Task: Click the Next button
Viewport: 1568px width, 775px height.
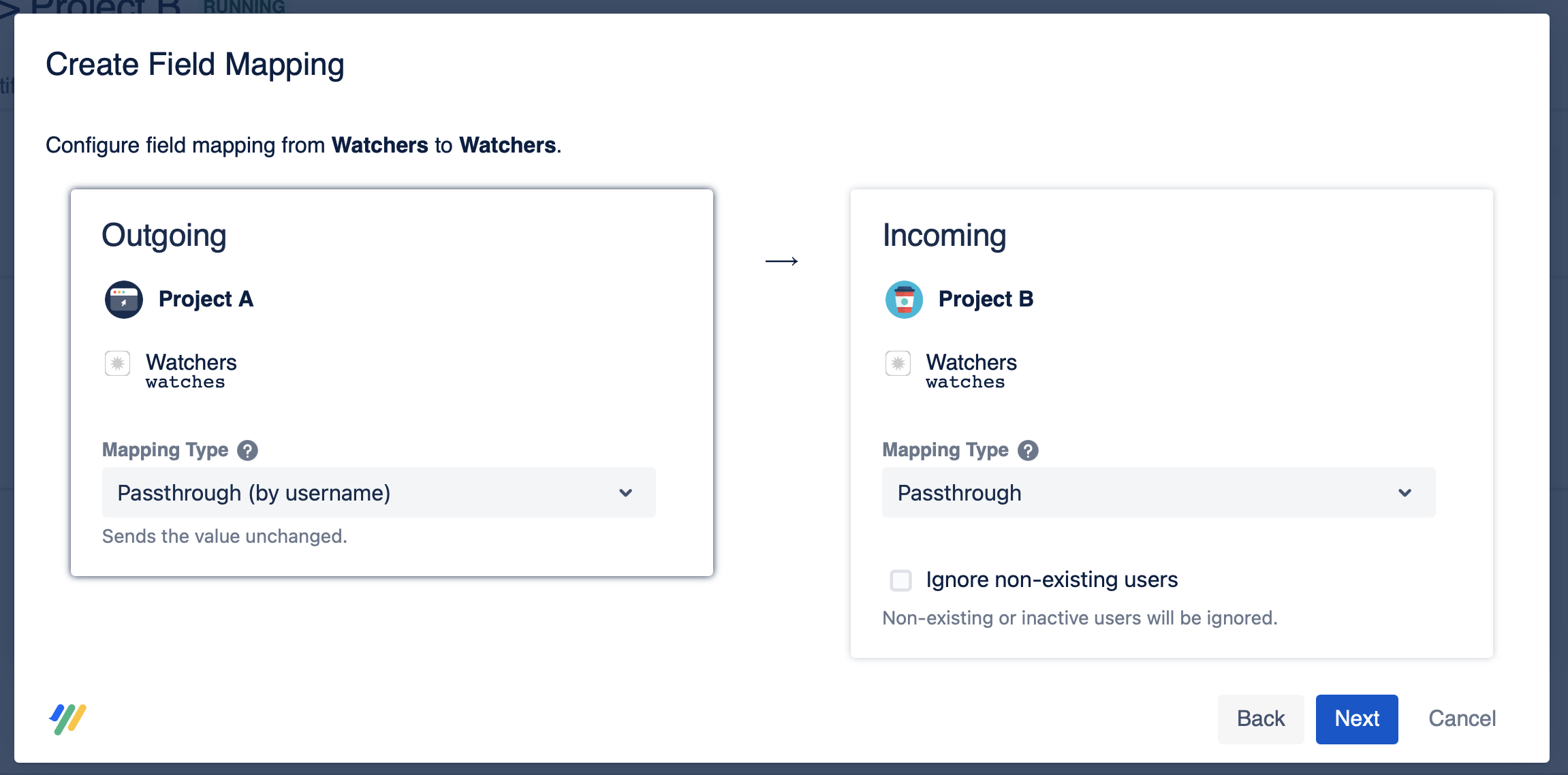Action: pyautogui.click(x=1356, y=719)
